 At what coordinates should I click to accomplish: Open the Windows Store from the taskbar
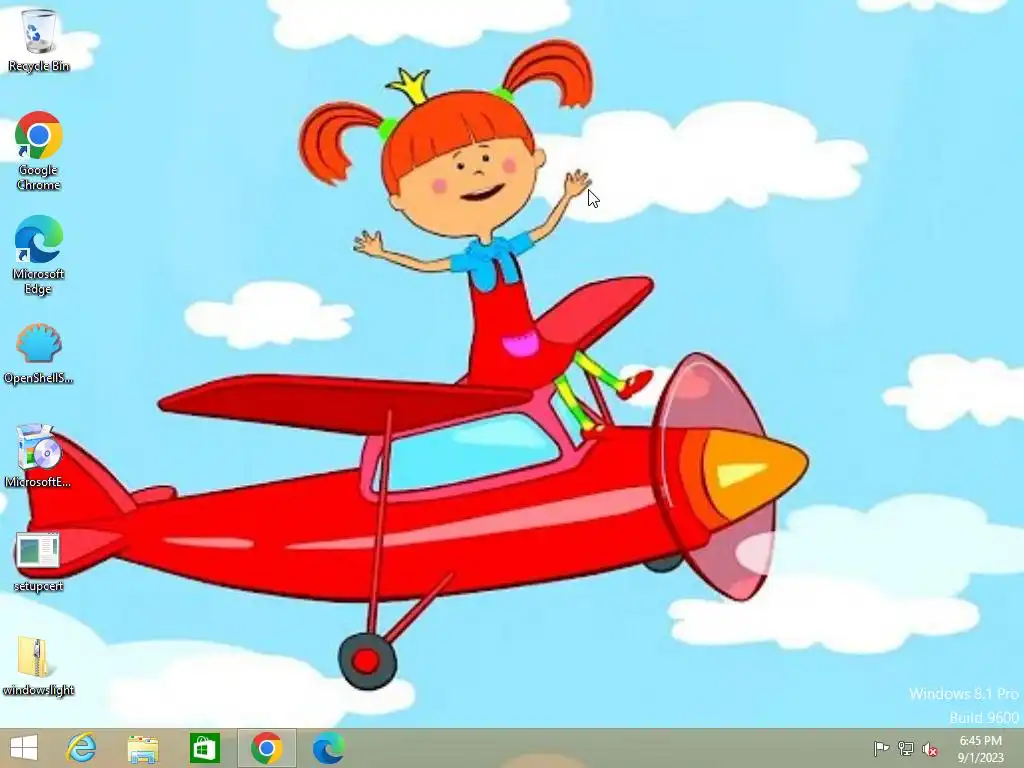coord(204,748)
